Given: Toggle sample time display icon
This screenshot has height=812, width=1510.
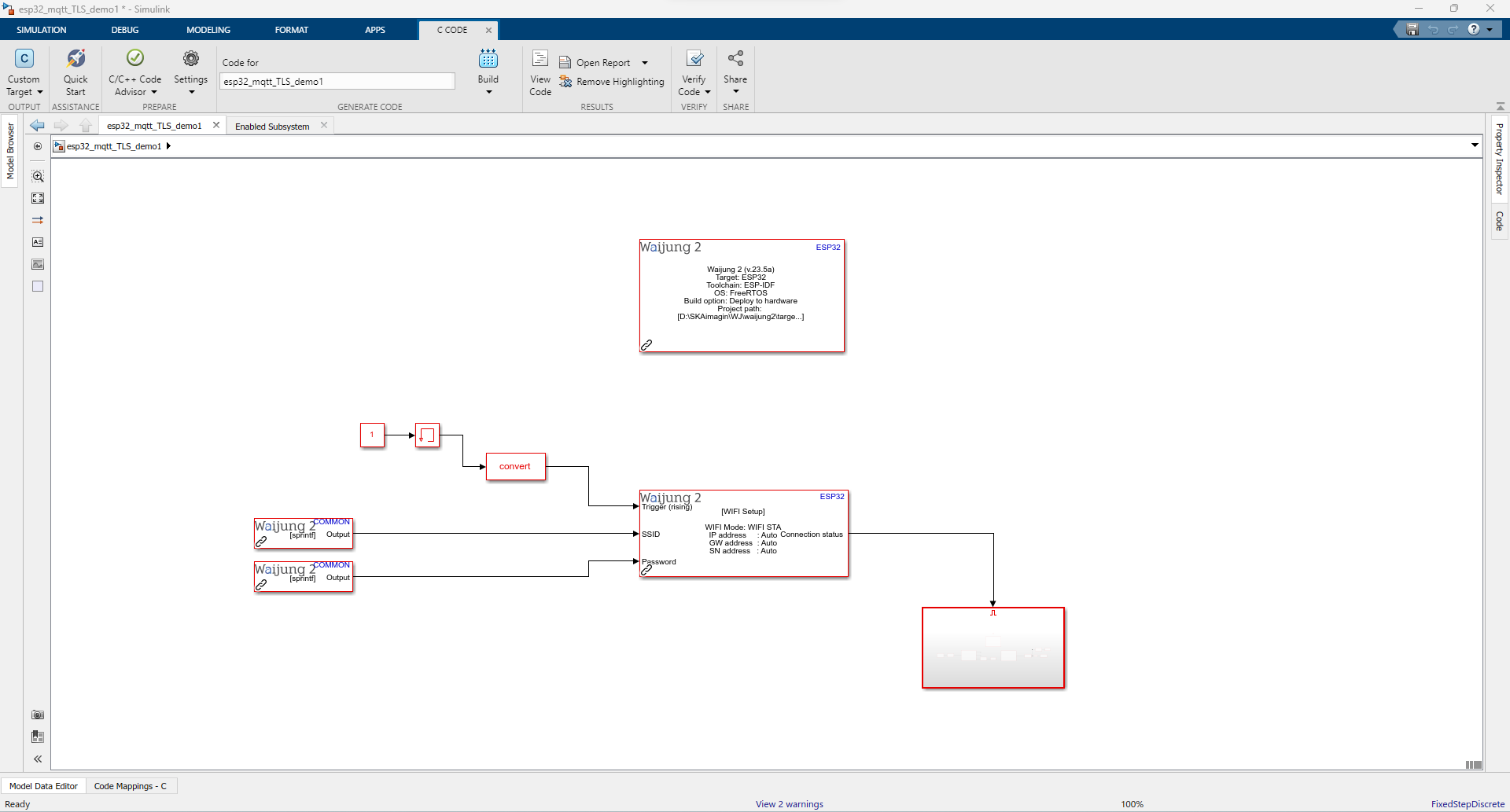Looking at the screenshot, I should 38,220.
